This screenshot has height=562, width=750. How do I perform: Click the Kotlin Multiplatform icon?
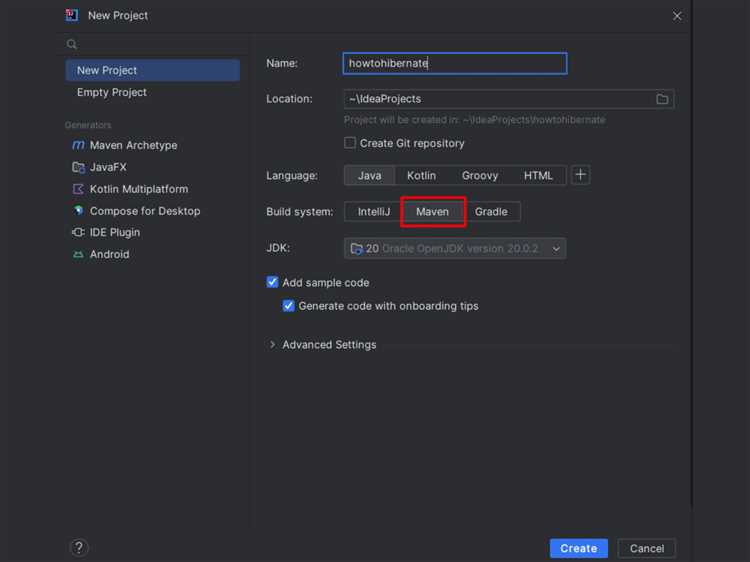pyautogui.click(x=78, y=189)
